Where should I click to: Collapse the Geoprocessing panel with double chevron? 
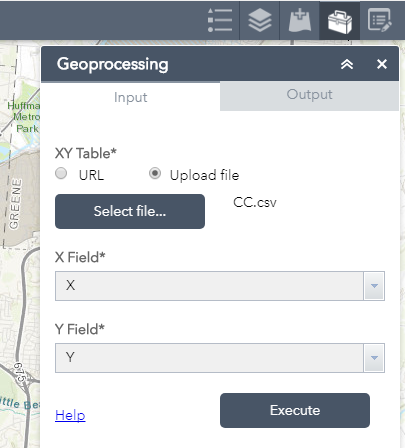[347, 64]
